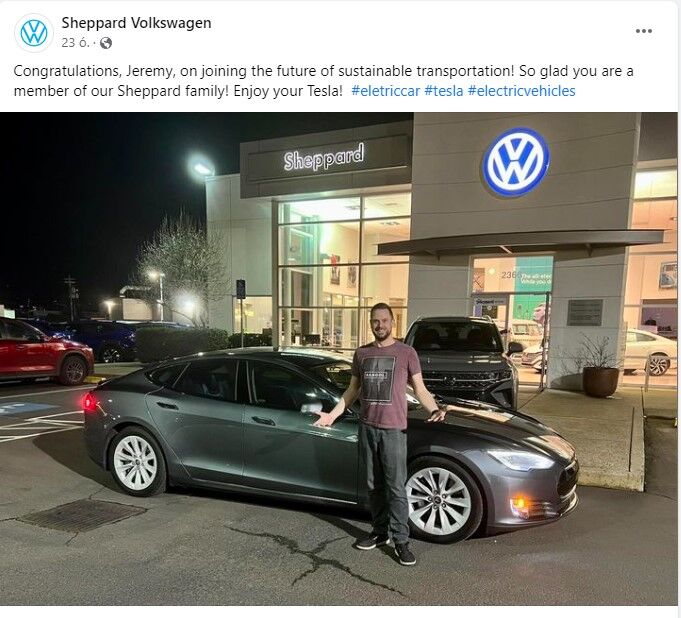Click the red SUV parked at left
681x618 pixels.
click(46, 352)
